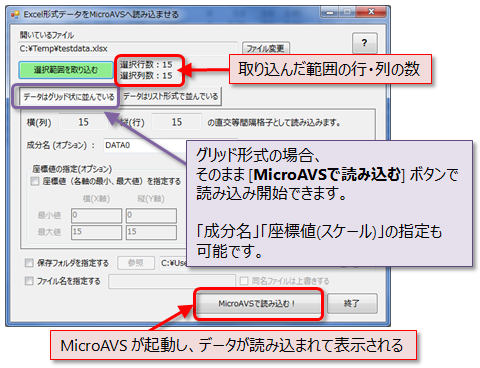Click the 最小値 field for 縦(Y軸)
The height and width of the screenshot is (368, 480).
tap(151, 216)
